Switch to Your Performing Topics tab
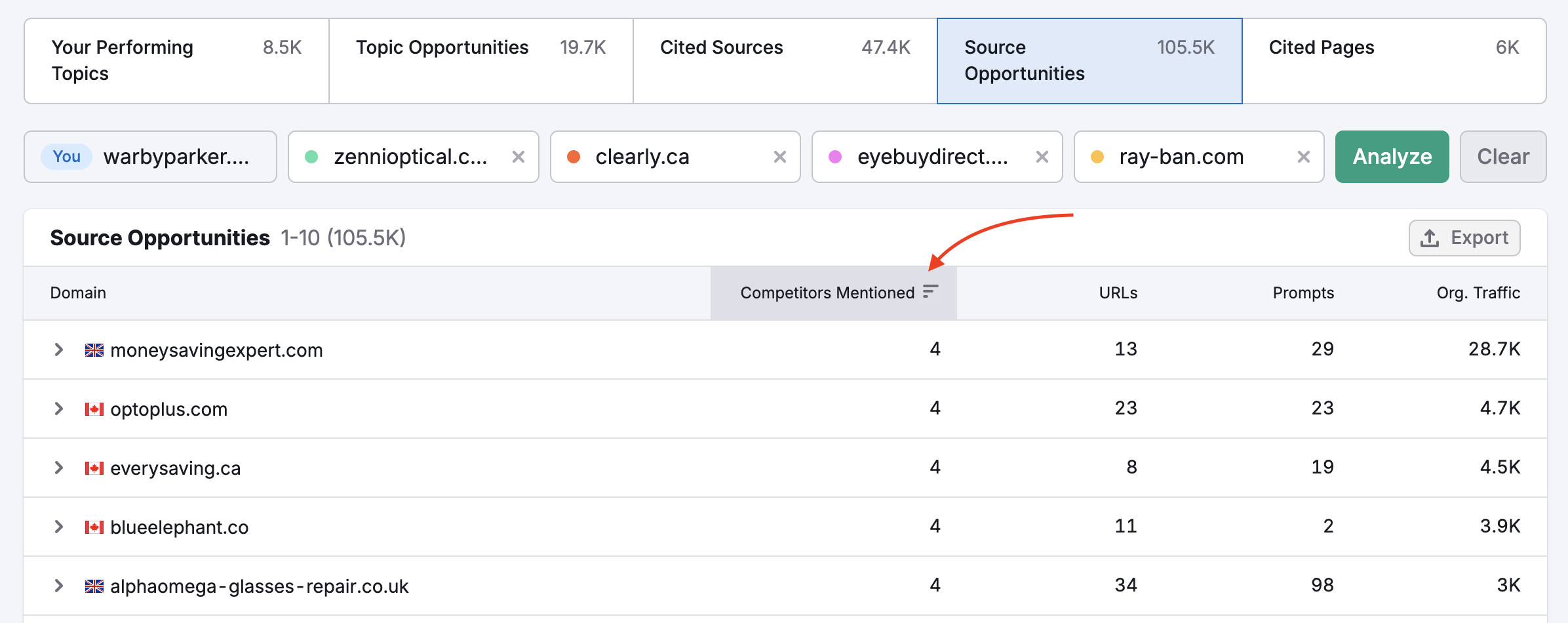Viewport: 1568px width, 623px height. click(x=176, y=61)
